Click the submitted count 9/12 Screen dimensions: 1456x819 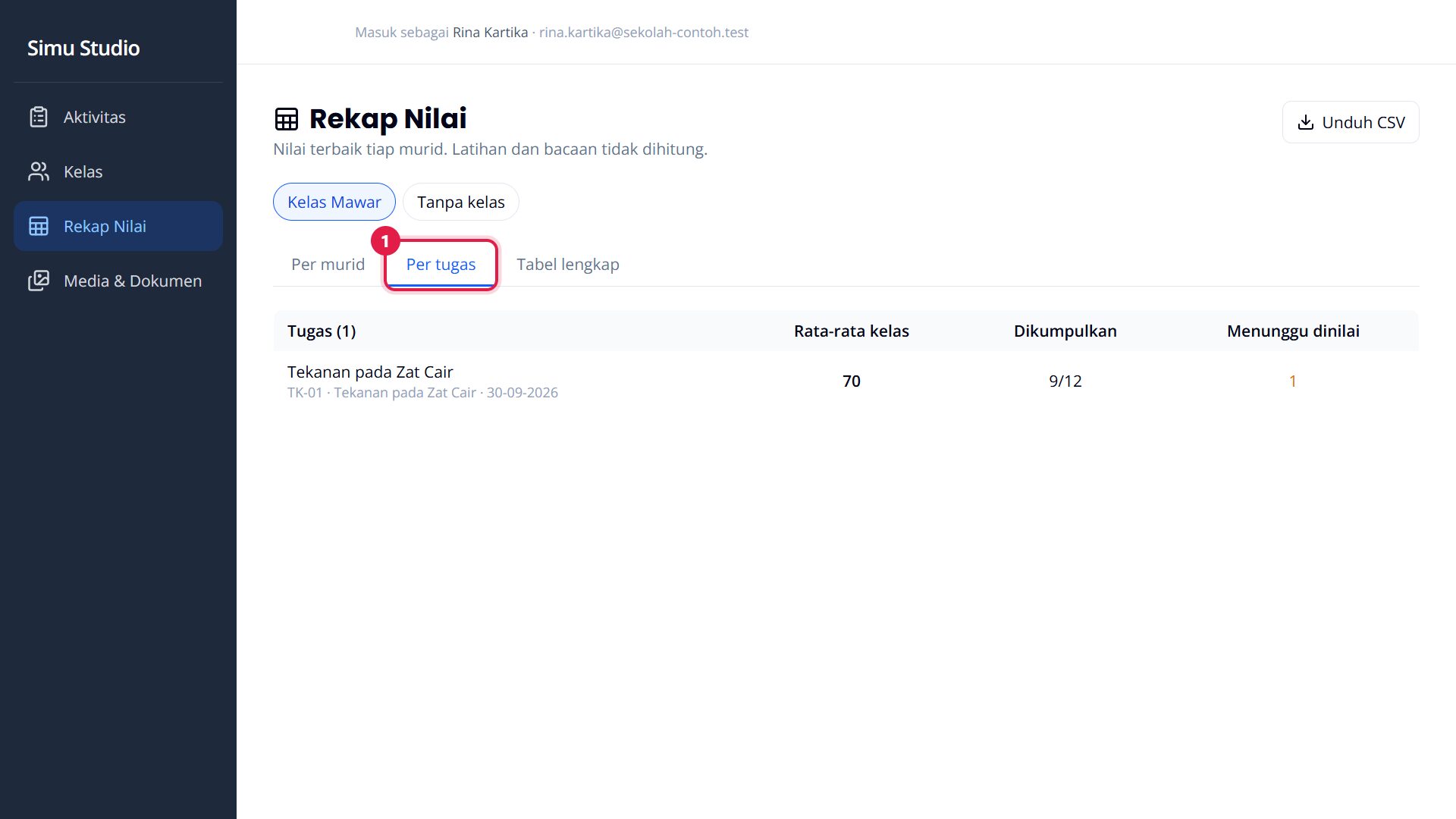(1065, 381)
